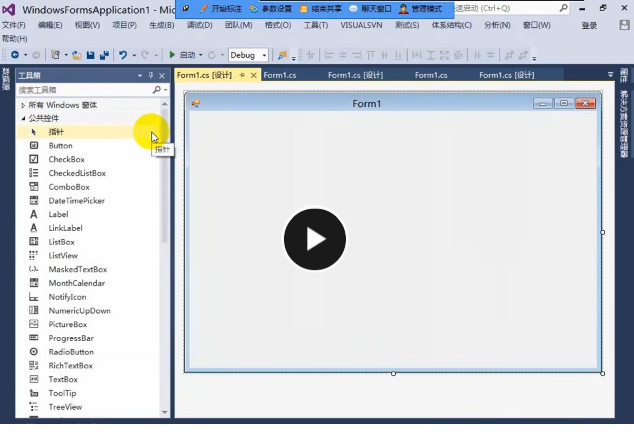Expand the 所有 Windows 窗体 group
634x447 pixels.
point(23,105)
